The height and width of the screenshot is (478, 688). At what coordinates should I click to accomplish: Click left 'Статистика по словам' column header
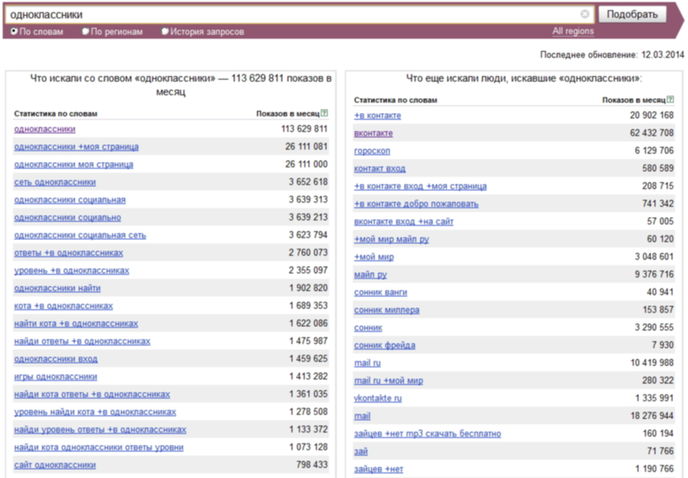[x=55, y=114]
